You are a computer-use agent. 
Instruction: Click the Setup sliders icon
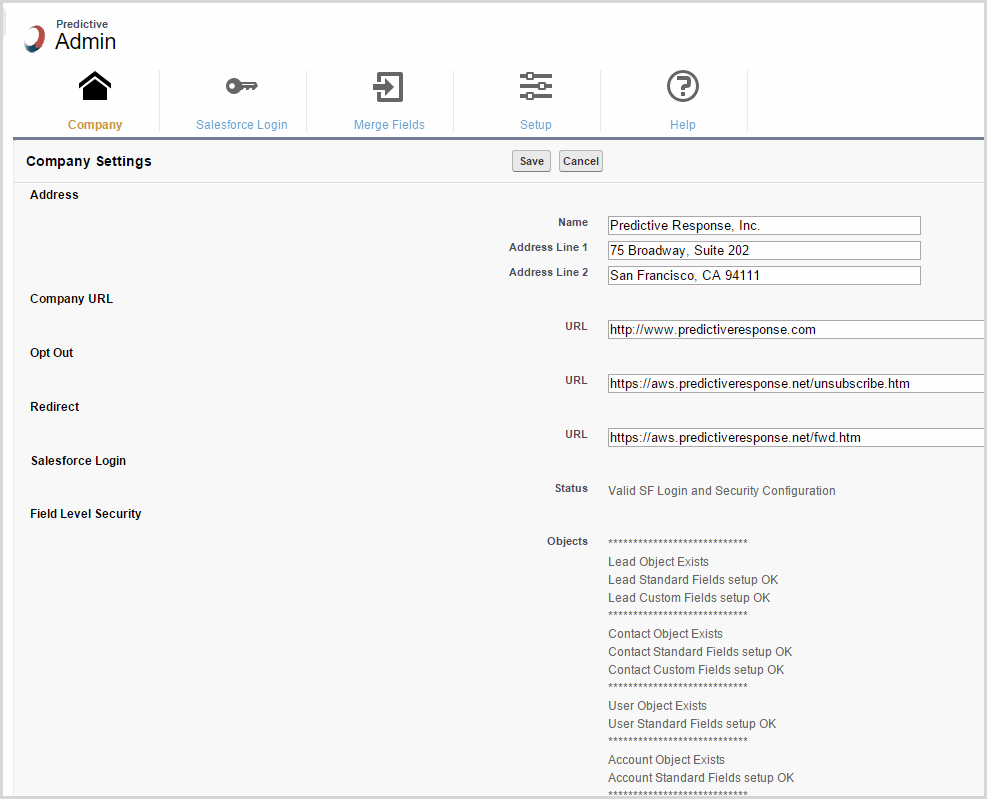tap(536, 87)
